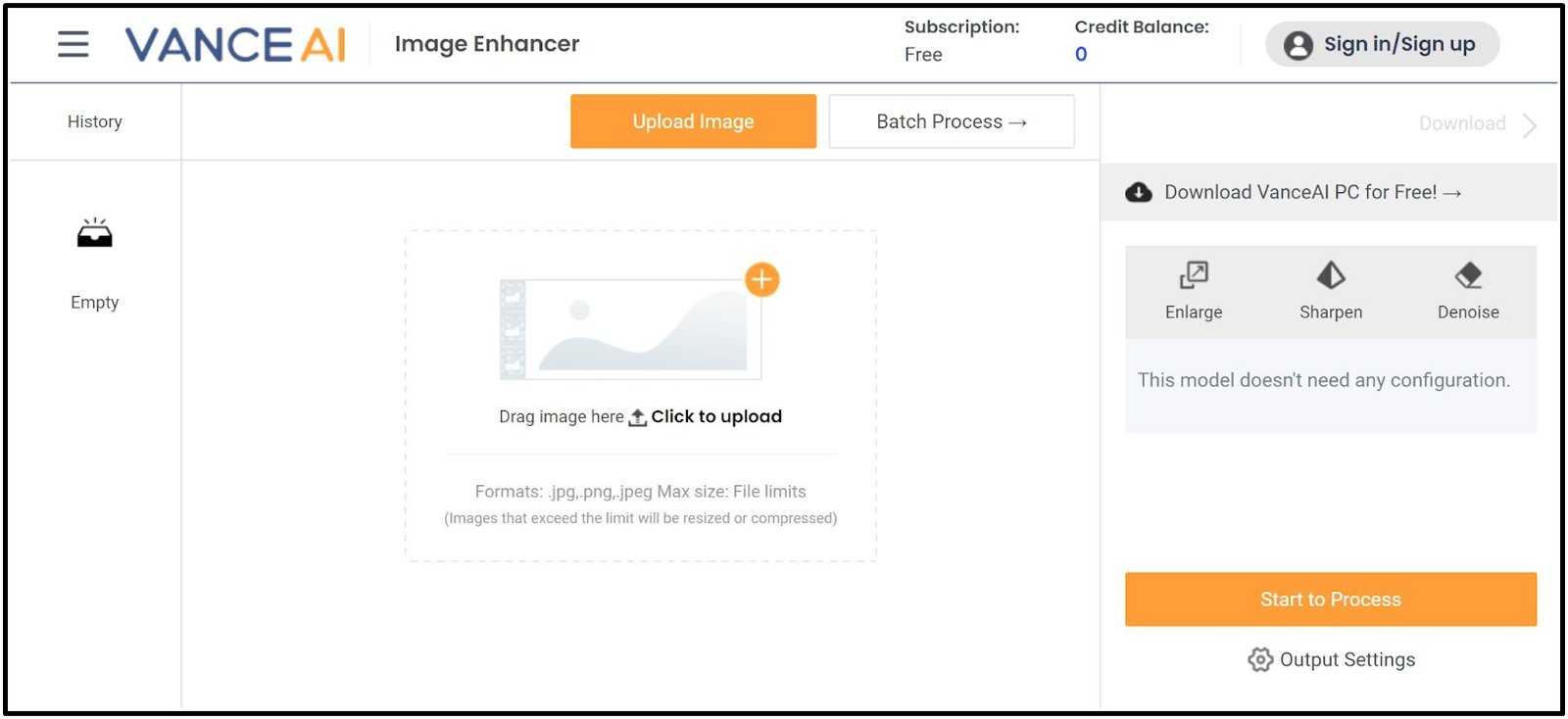Open Download VanceAI PC for Free link
Screen dimensions: 1568x719
[x=1312, y=192]
